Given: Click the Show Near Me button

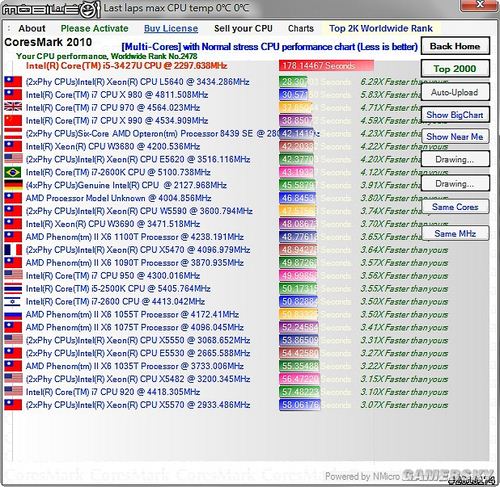Looking at the screenshot, I should (455, 137).
